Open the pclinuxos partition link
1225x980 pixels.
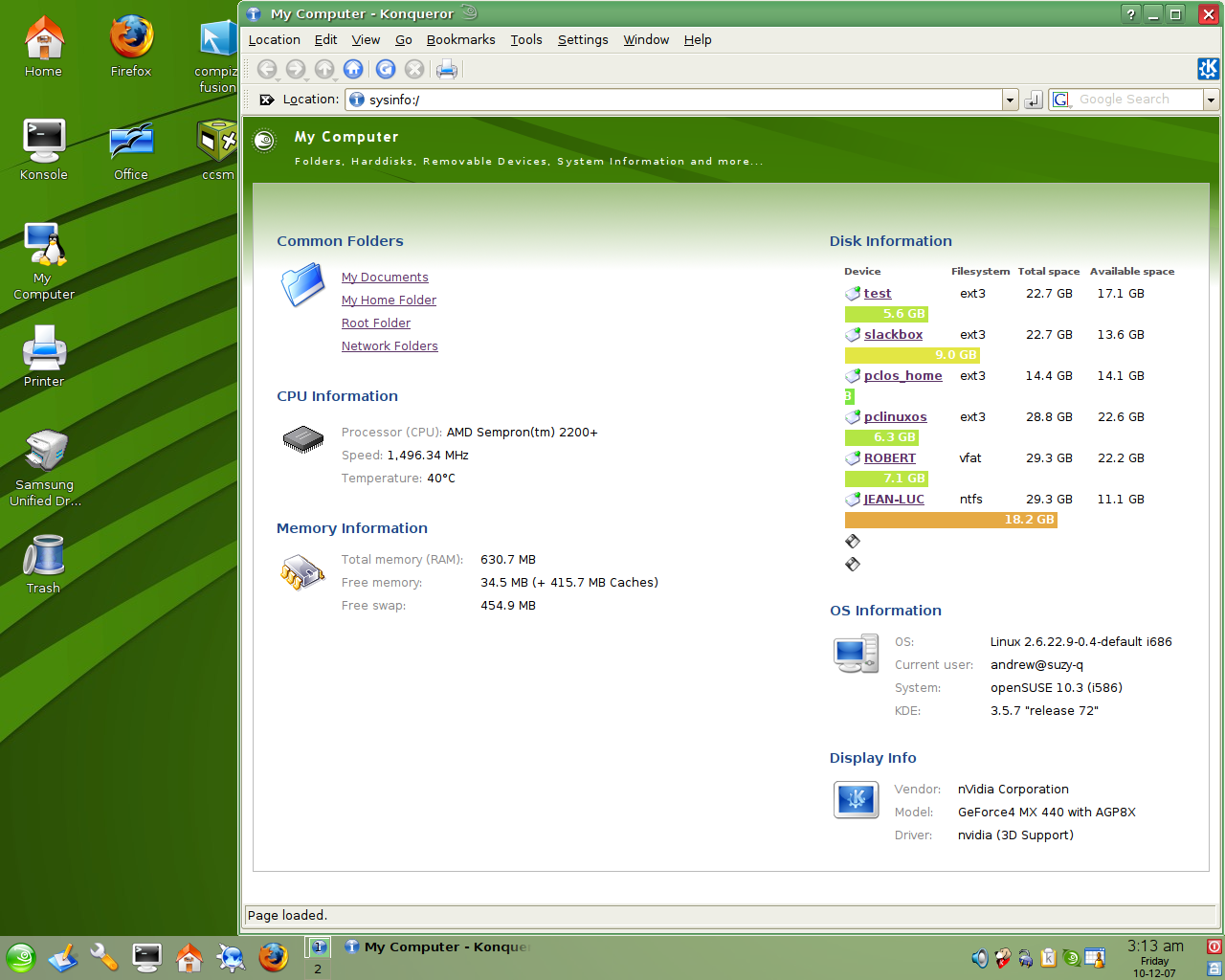tap(895, 417)
